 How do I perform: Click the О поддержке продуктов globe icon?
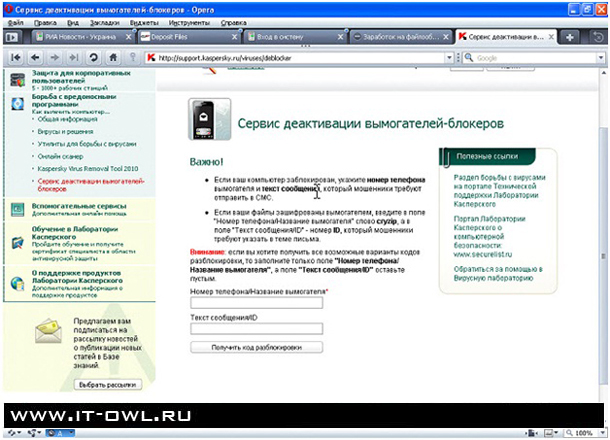(18, 284)
